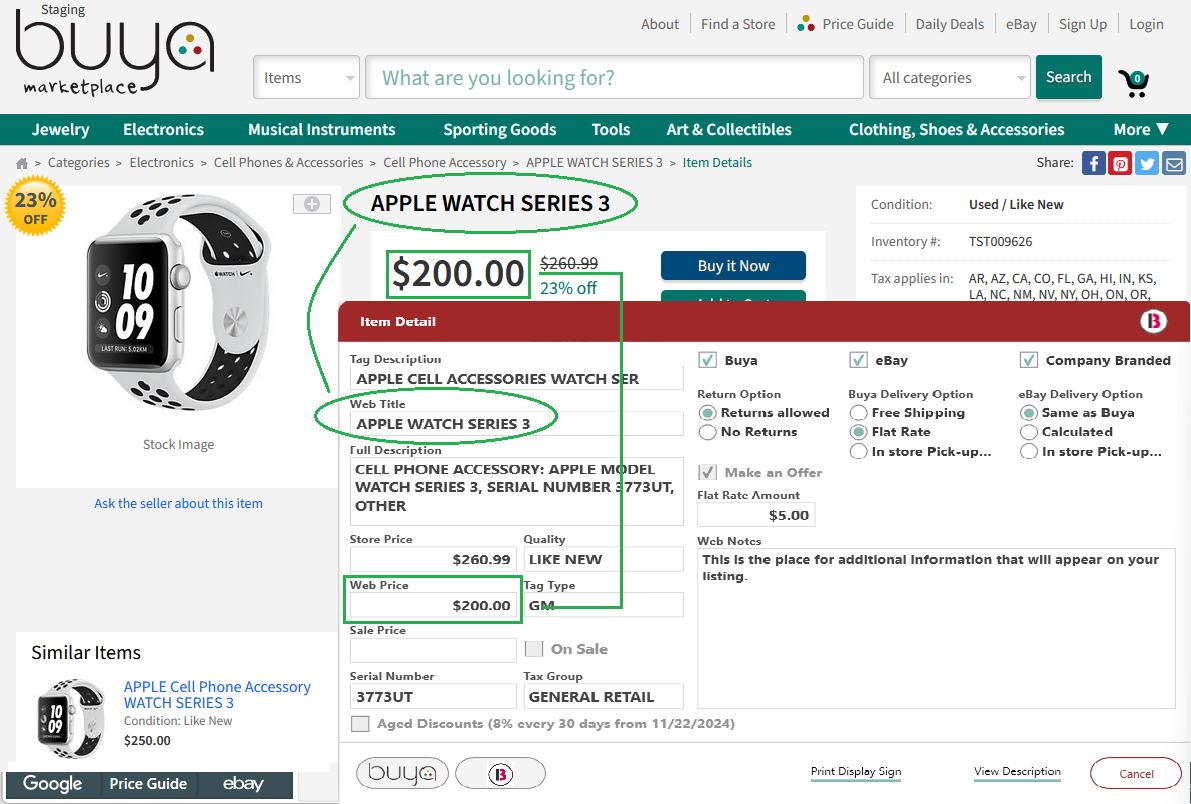
Task: Open the Daily Deals link
Action: coord(949,24)
